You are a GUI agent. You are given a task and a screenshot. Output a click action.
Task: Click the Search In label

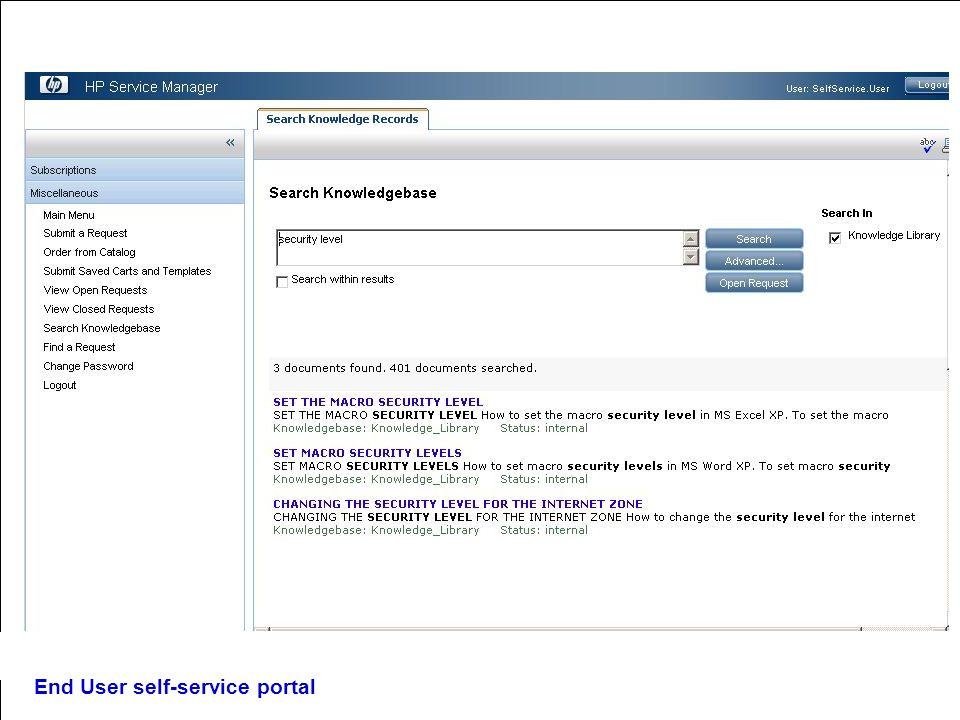(x=847, y=213)
